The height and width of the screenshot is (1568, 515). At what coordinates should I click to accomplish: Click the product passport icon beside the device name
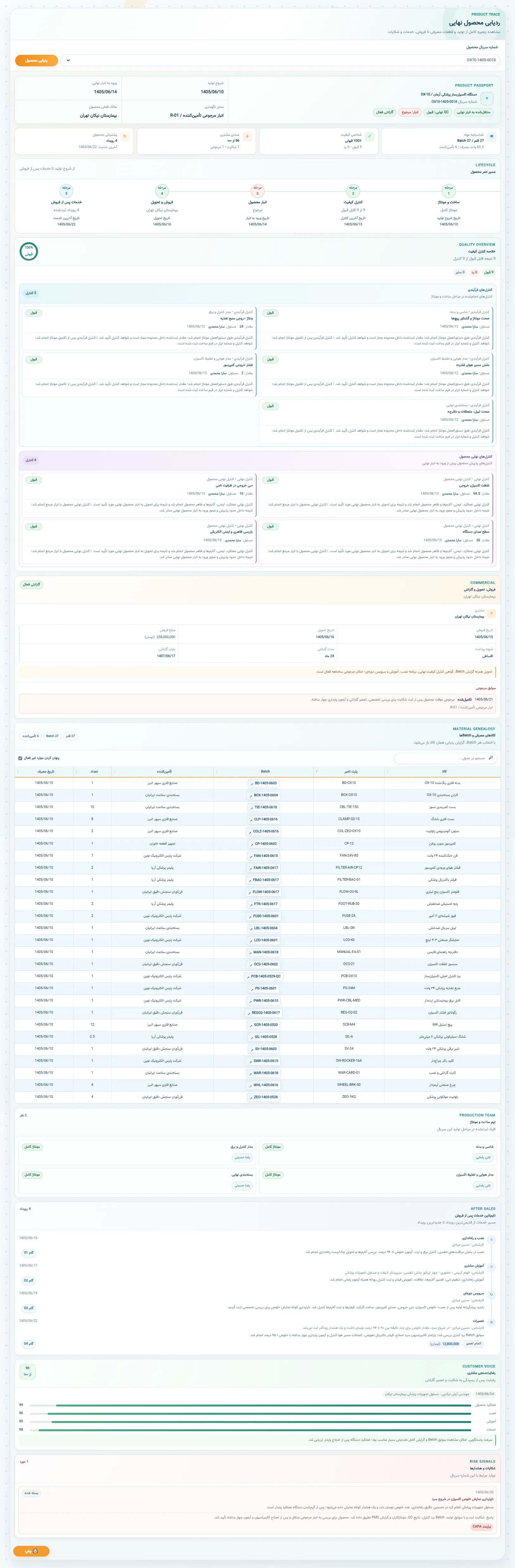[486, 98]
